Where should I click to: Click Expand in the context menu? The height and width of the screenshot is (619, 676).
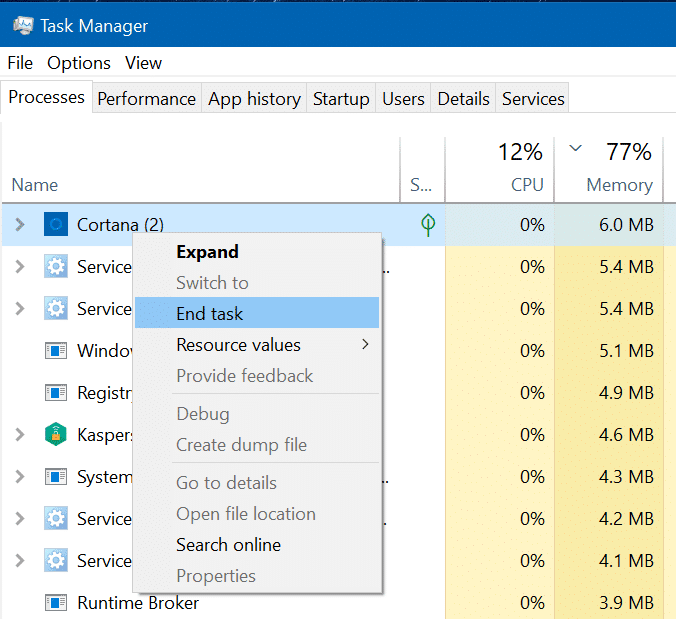pyautogui.click(x=207, y=252)
